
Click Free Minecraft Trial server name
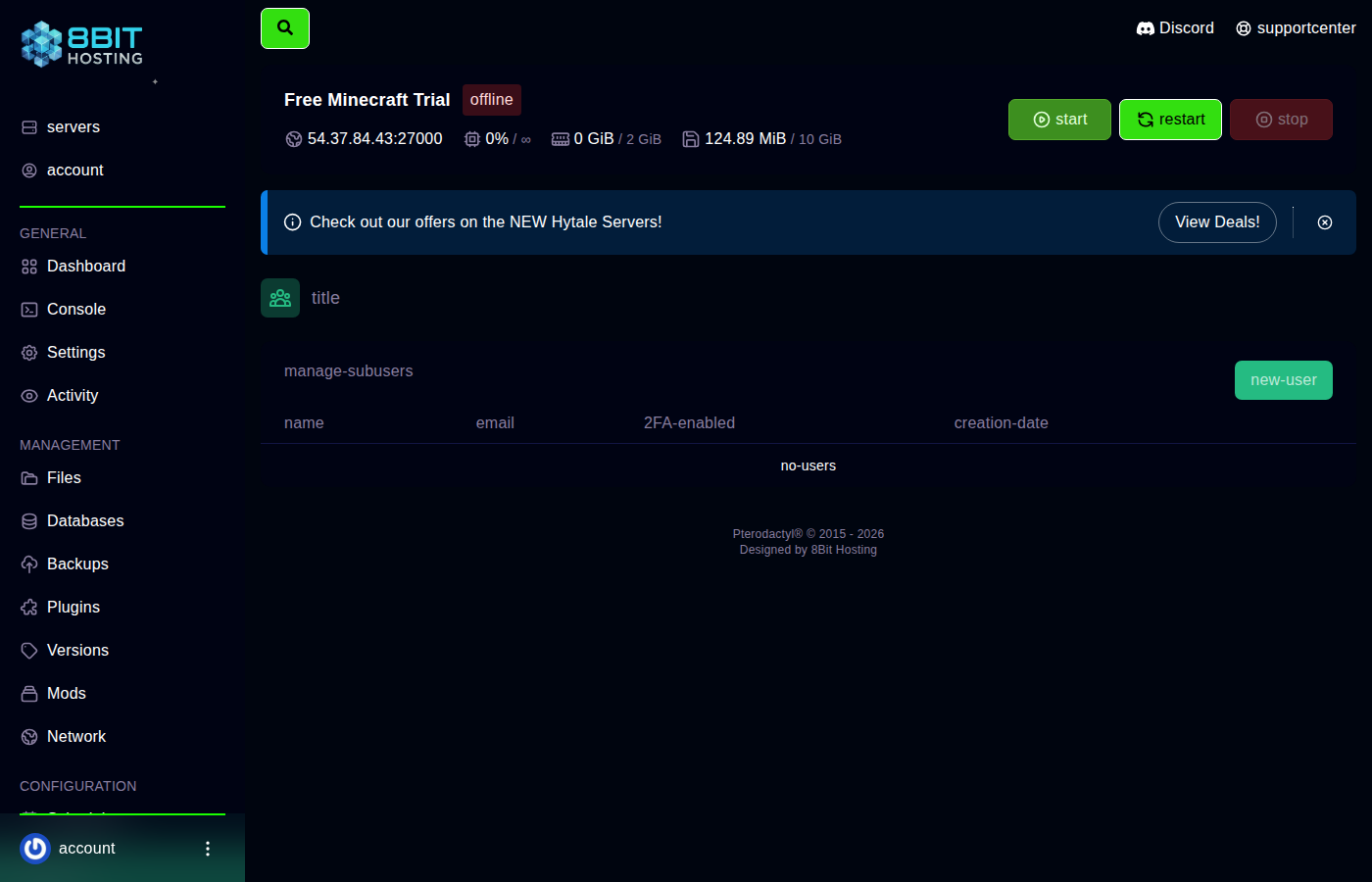click(367, 100)
